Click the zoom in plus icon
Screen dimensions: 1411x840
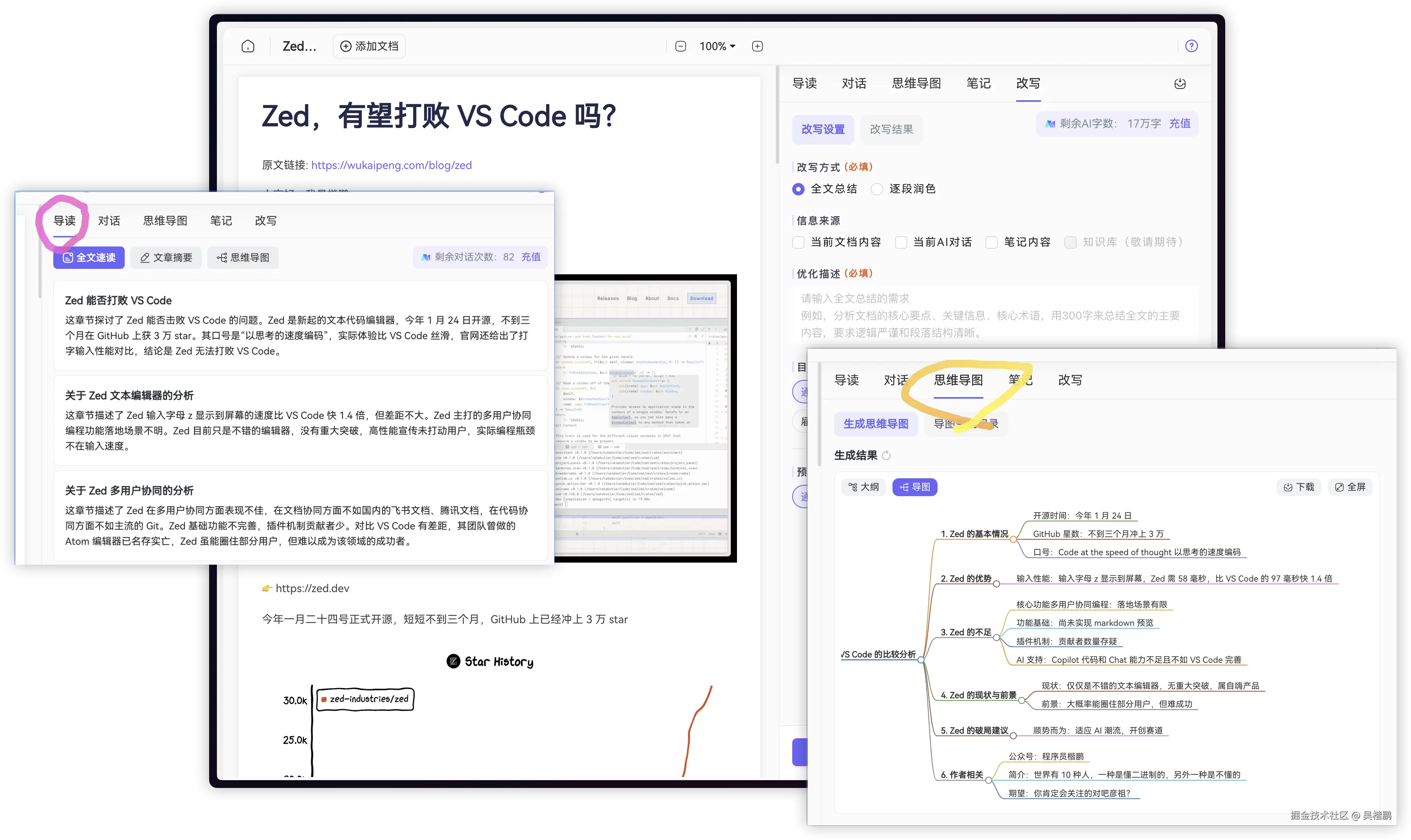757,46
